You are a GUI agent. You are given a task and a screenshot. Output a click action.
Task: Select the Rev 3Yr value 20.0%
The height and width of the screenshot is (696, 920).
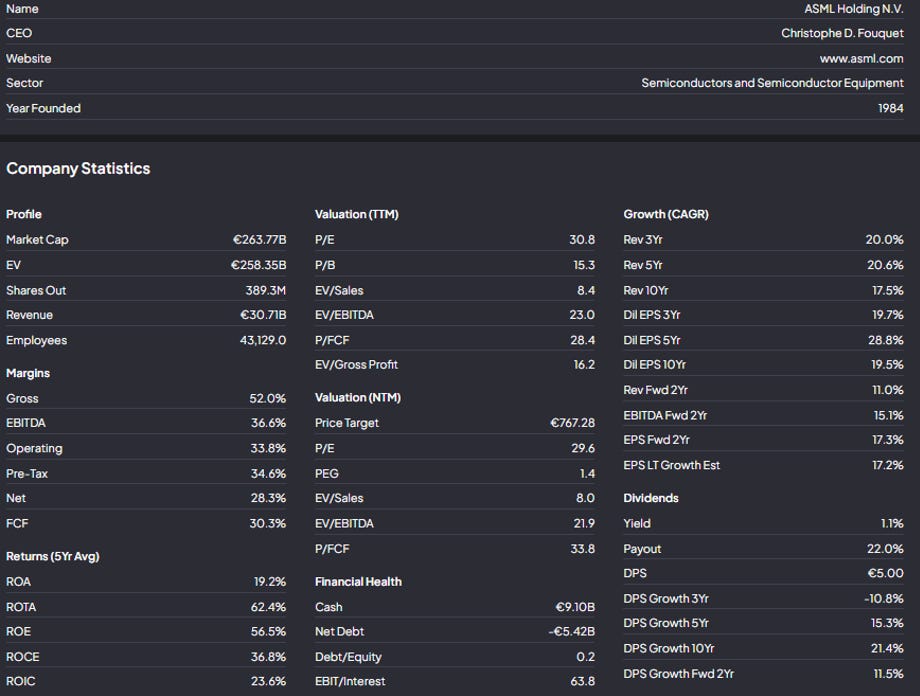point(885,239)
